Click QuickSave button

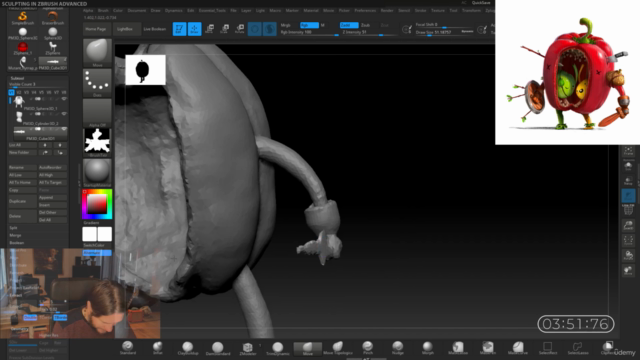coord(481,3)
